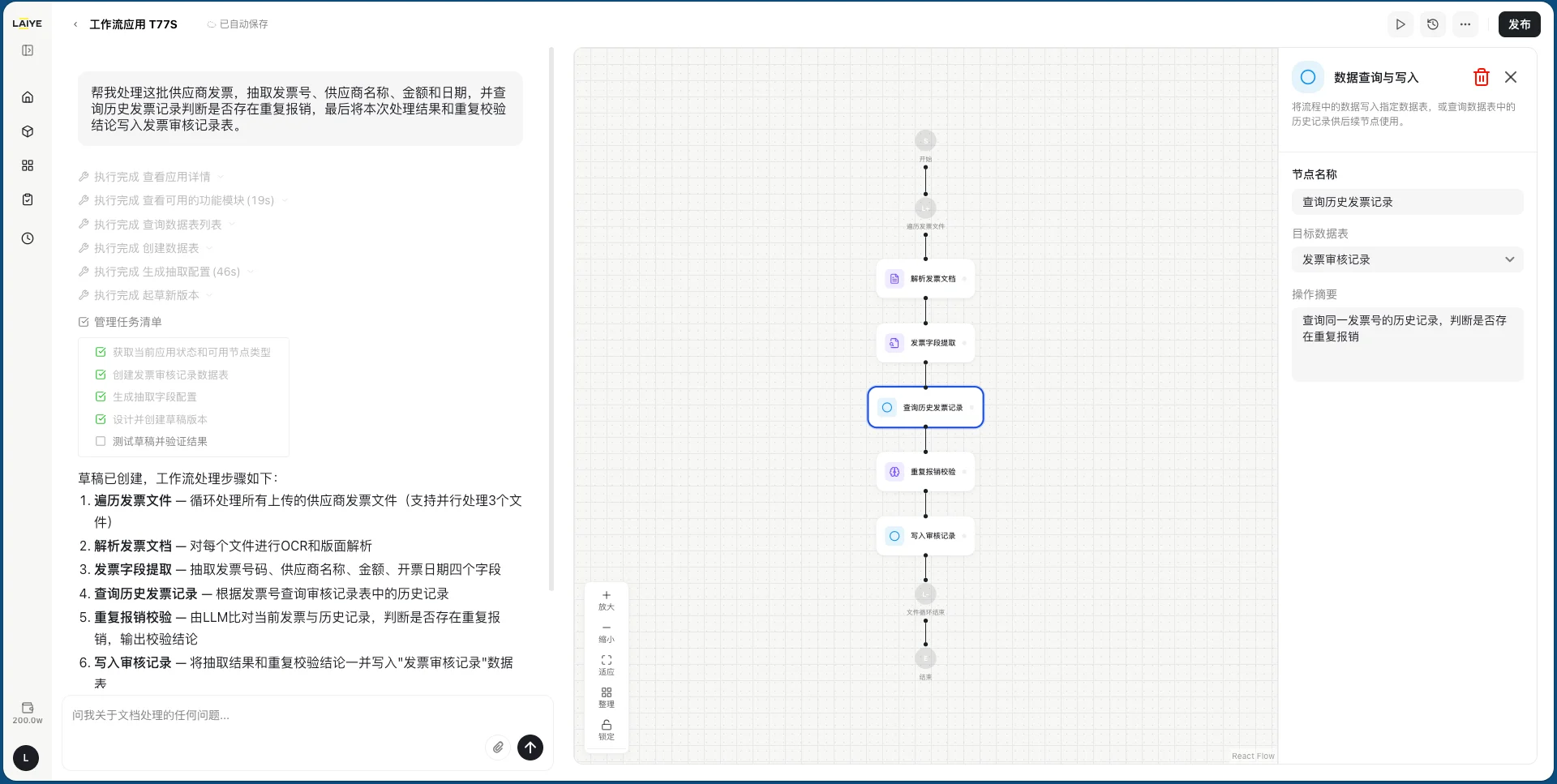The height and width of the screenshot is (784, 1557).
Task: Toggle checkbox 创建发票审核记录数据表
Action: click(101, 375)
